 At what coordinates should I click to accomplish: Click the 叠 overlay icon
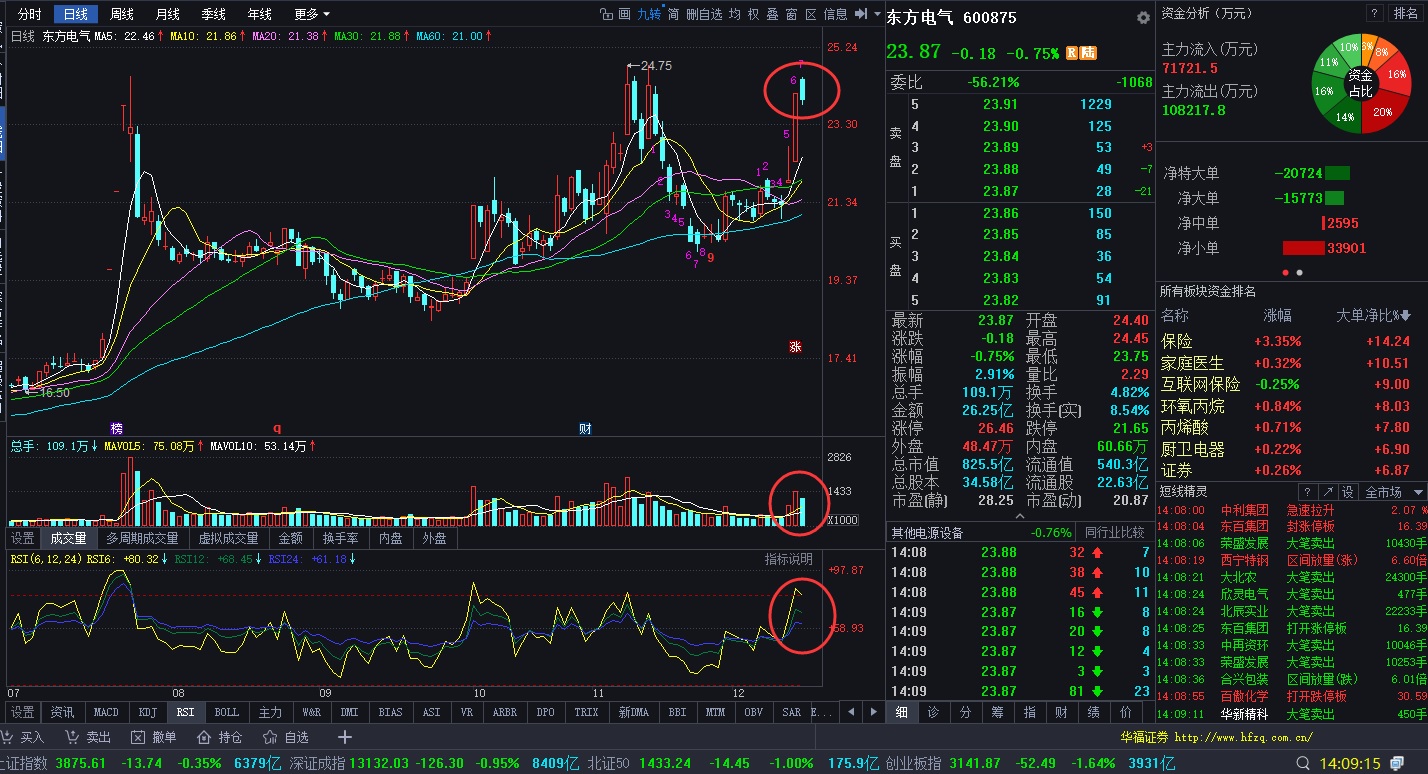[x=773, y=14]
